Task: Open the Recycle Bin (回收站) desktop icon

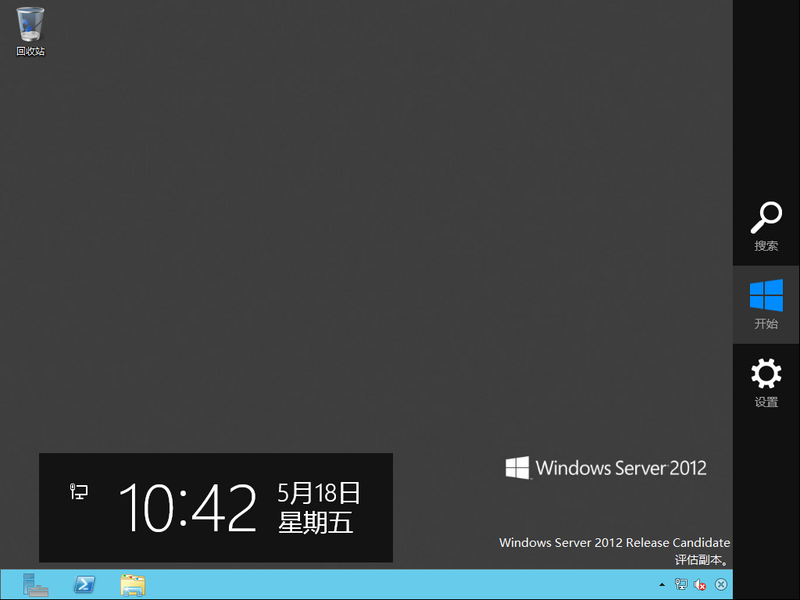Action: tap(30, 31)
